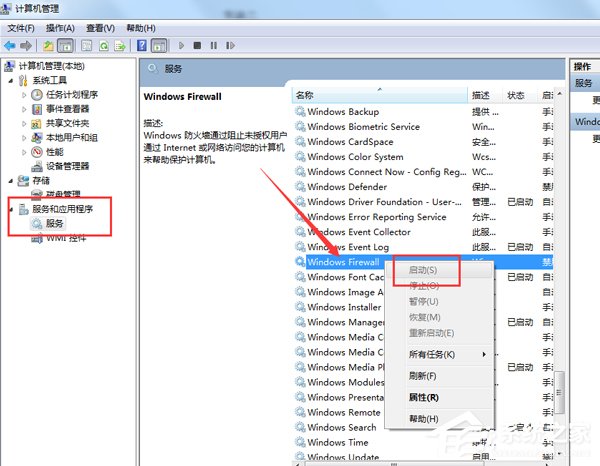600x466 pixels.
Task: Collapse Services and Applications (服务和应用程序) node
Action: click(x=11, y=209)
